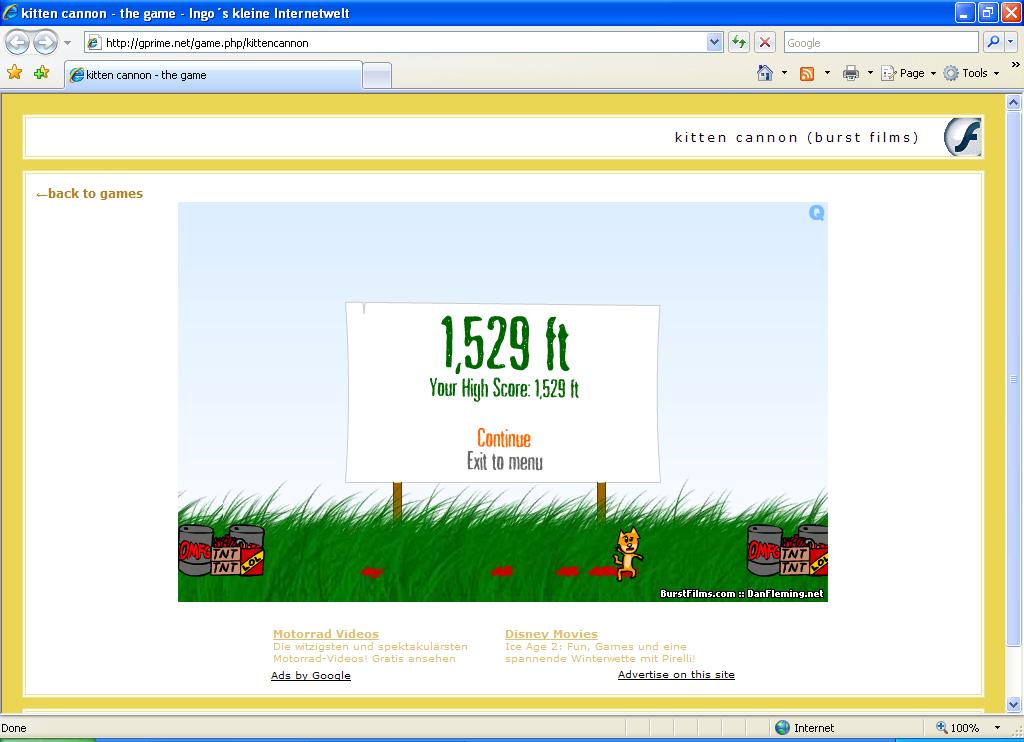Click Continue on the score board
This screenshot has height=742, width=1024.
pyautogui.click(x=504, y=438)
